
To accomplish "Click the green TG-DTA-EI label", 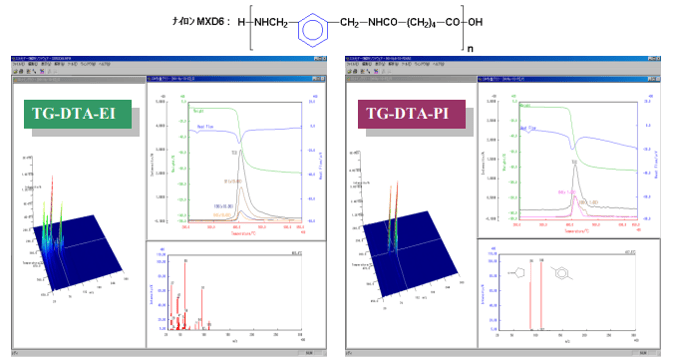I will [78, 114].
